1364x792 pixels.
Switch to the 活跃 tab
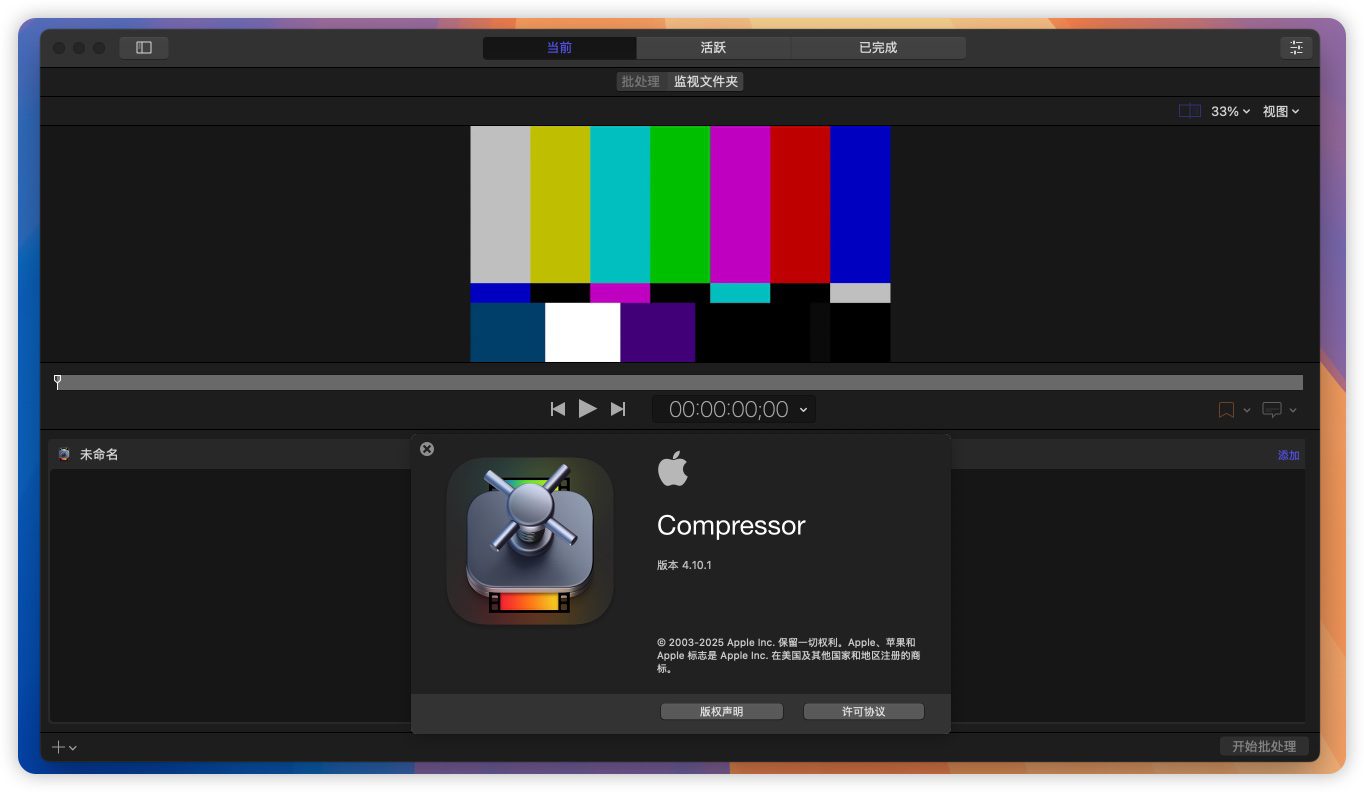[x=713, y=48]
